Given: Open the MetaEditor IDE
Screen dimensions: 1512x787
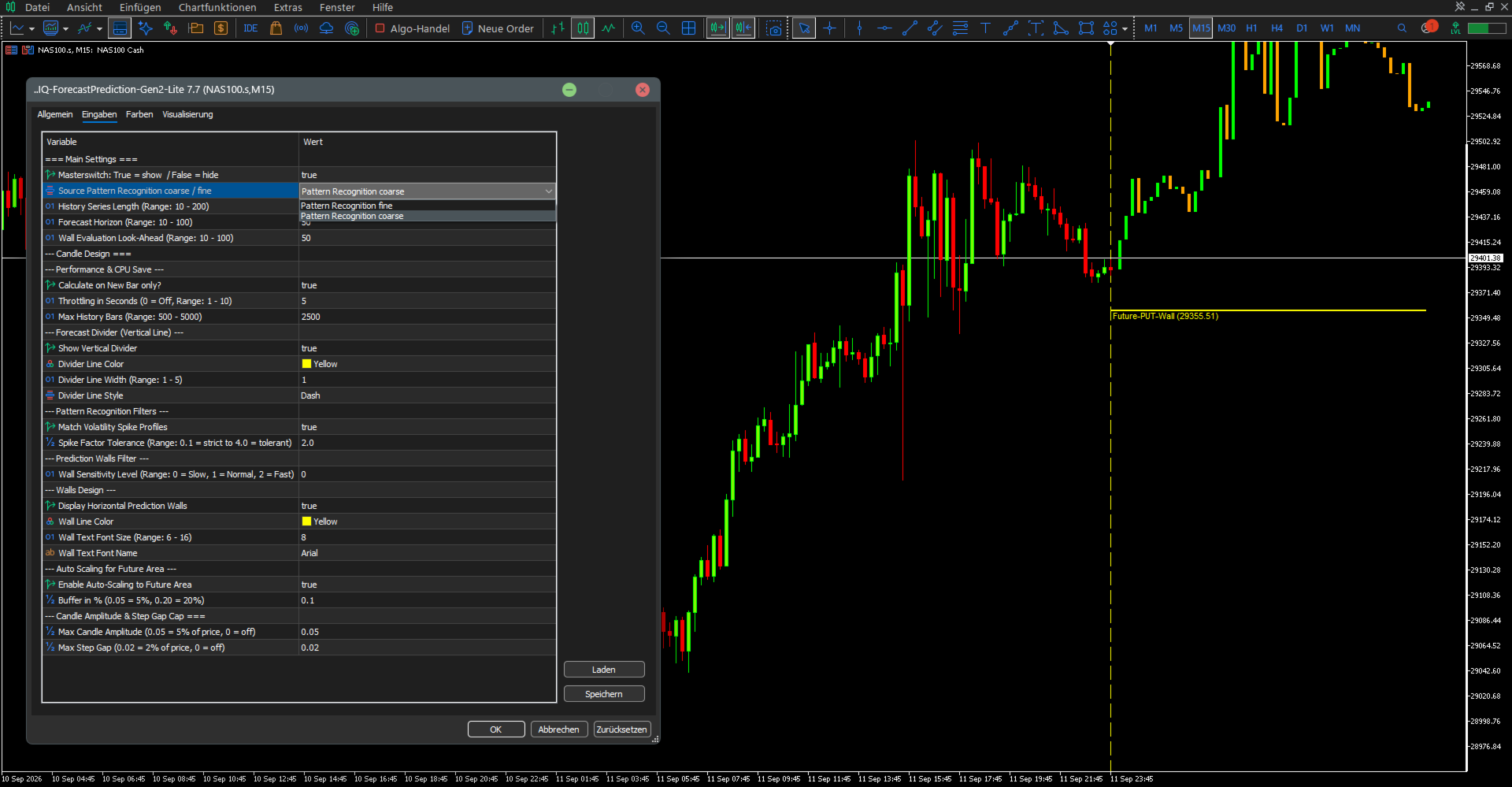Looking at the screenshot, I should (x=250, y=28).
